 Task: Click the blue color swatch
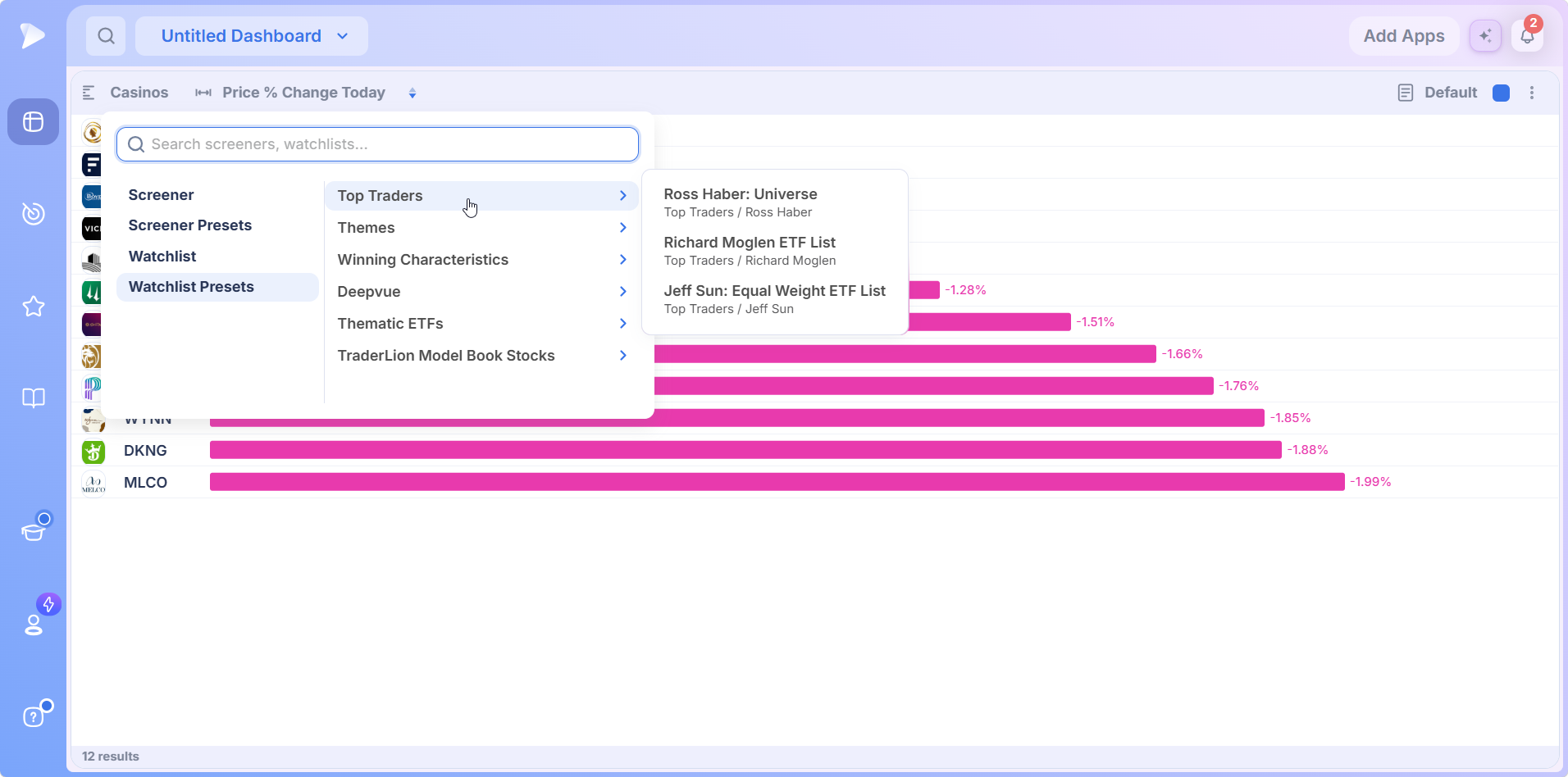[1502, 93]
